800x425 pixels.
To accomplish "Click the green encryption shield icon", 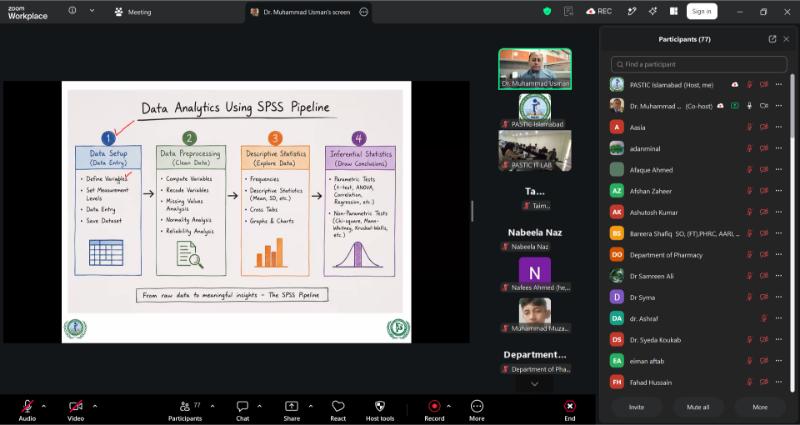I will pos(547,11).
